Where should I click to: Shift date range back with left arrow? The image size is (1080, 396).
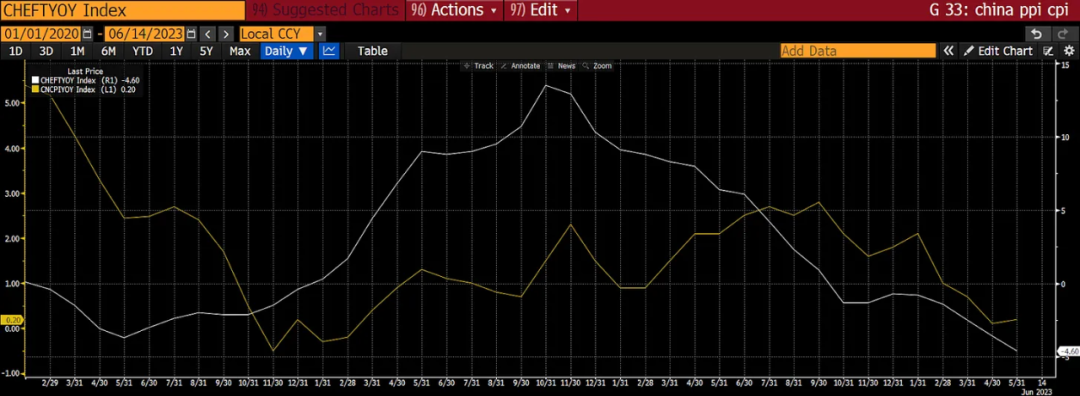coord(208,34)
